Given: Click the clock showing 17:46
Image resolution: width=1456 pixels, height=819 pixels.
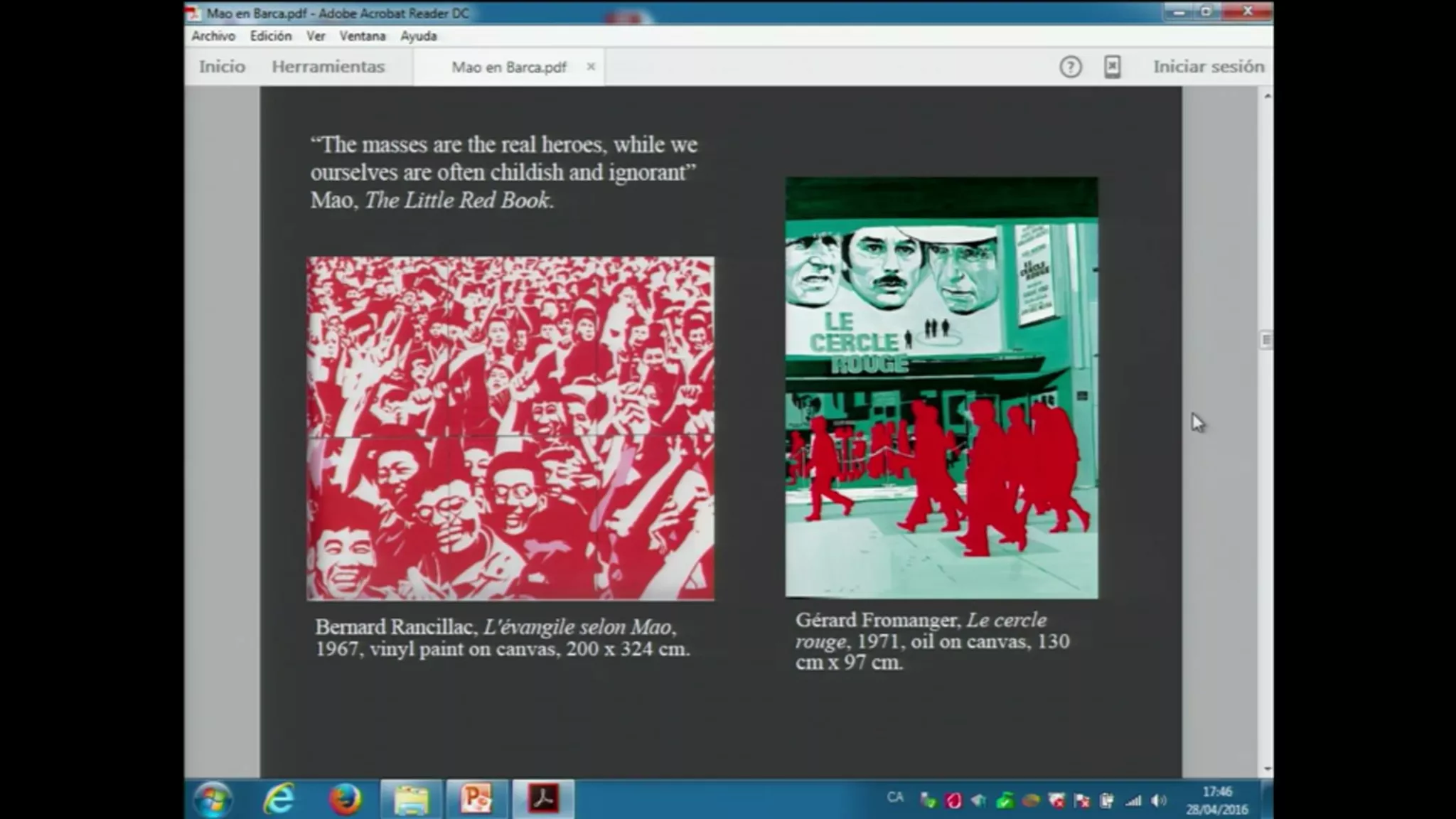Looking at the screenshot, I should (x=1217, y=801).
